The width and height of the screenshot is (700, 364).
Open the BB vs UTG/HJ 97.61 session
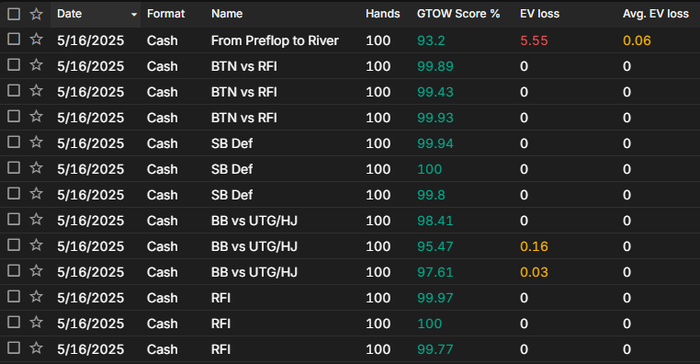[254, 272]
